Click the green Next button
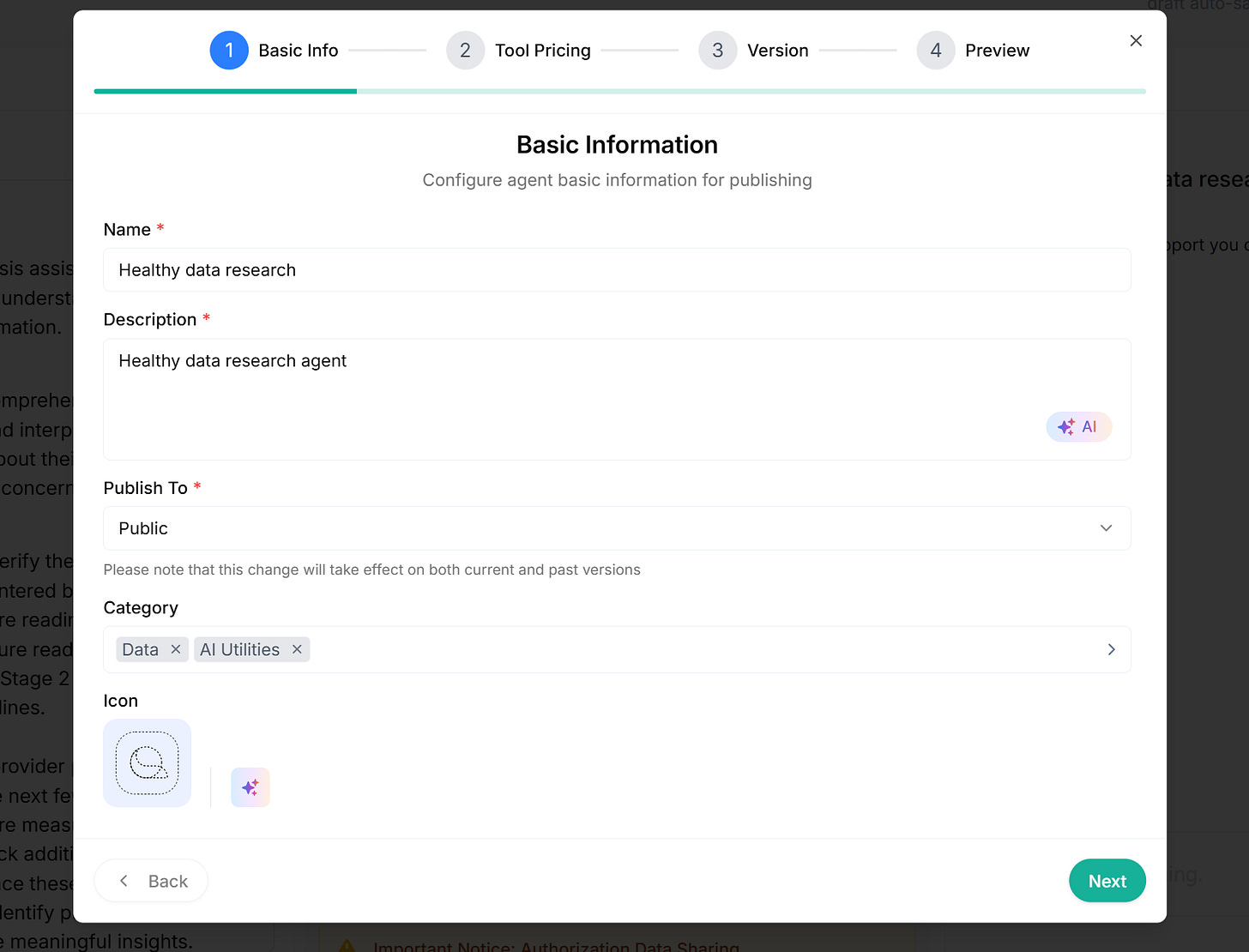 [1107, 881]
